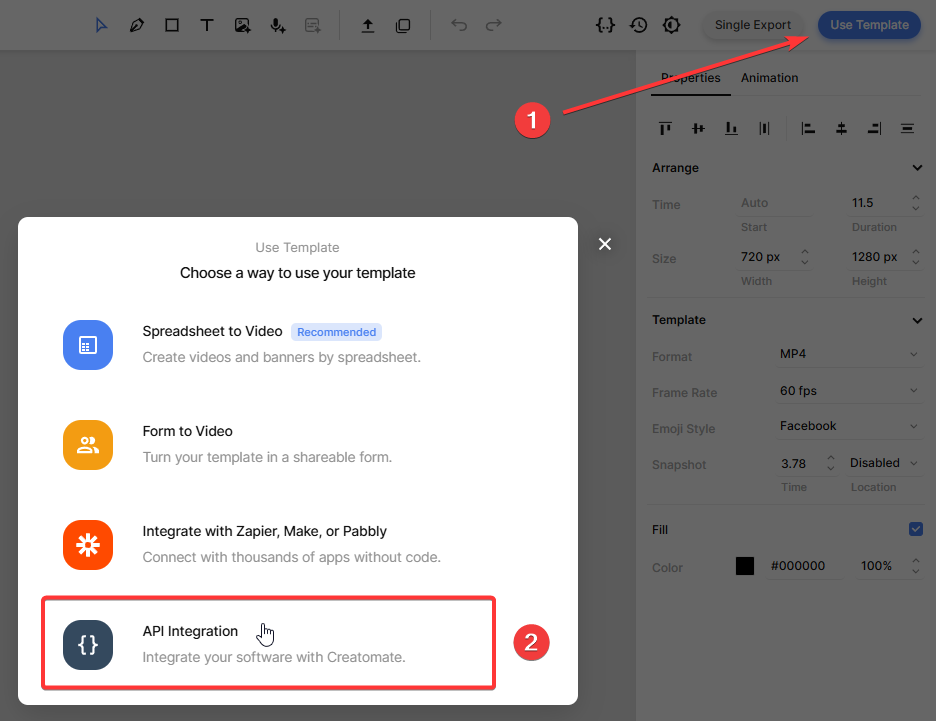Screen dimensions: 936x721
Task: Expand the Emoji Style Facebook dropdown
Action: pyautogui.click(x=848, y=426)
